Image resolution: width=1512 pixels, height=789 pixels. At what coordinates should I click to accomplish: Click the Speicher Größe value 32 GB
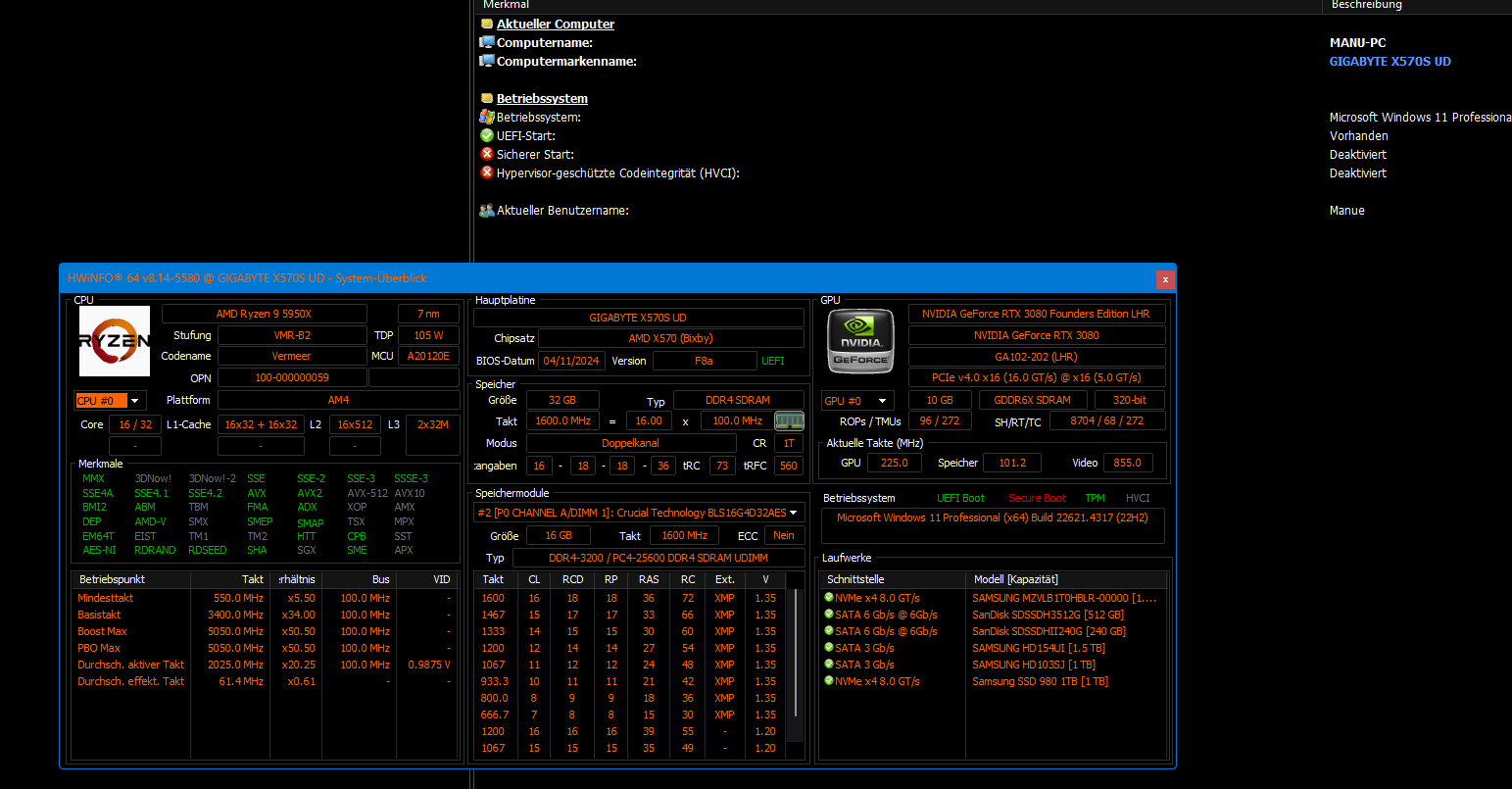(562, 400)
